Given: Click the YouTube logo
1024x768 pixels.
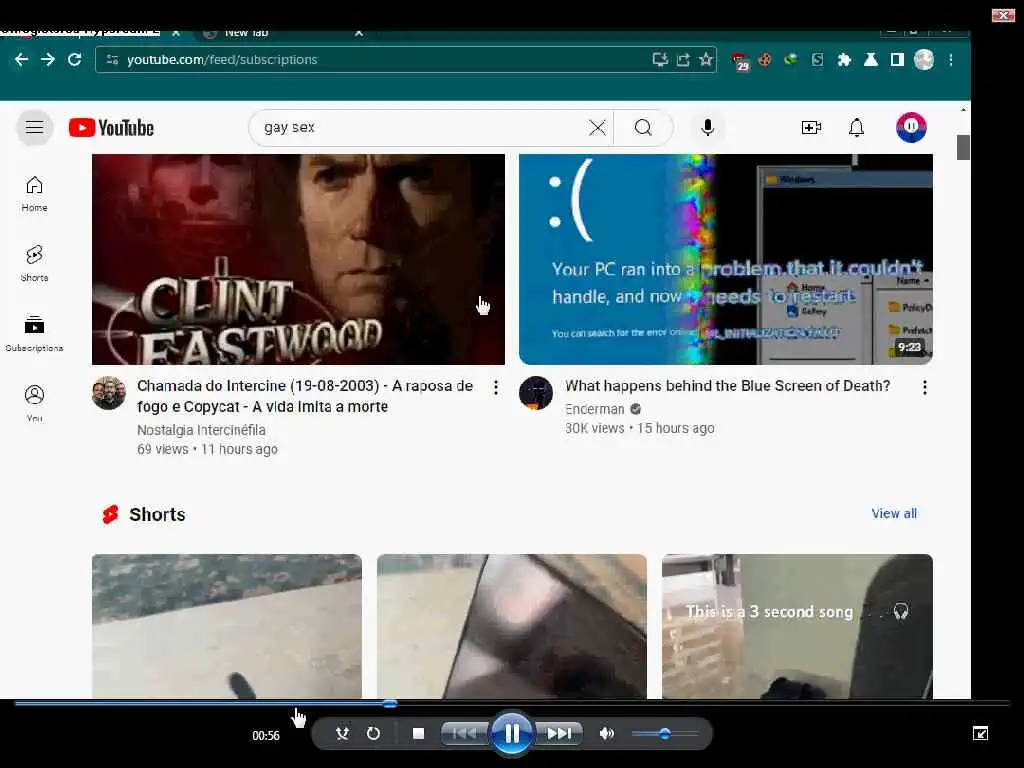Looking at the screenshot, I should click(x=112, y=127).
